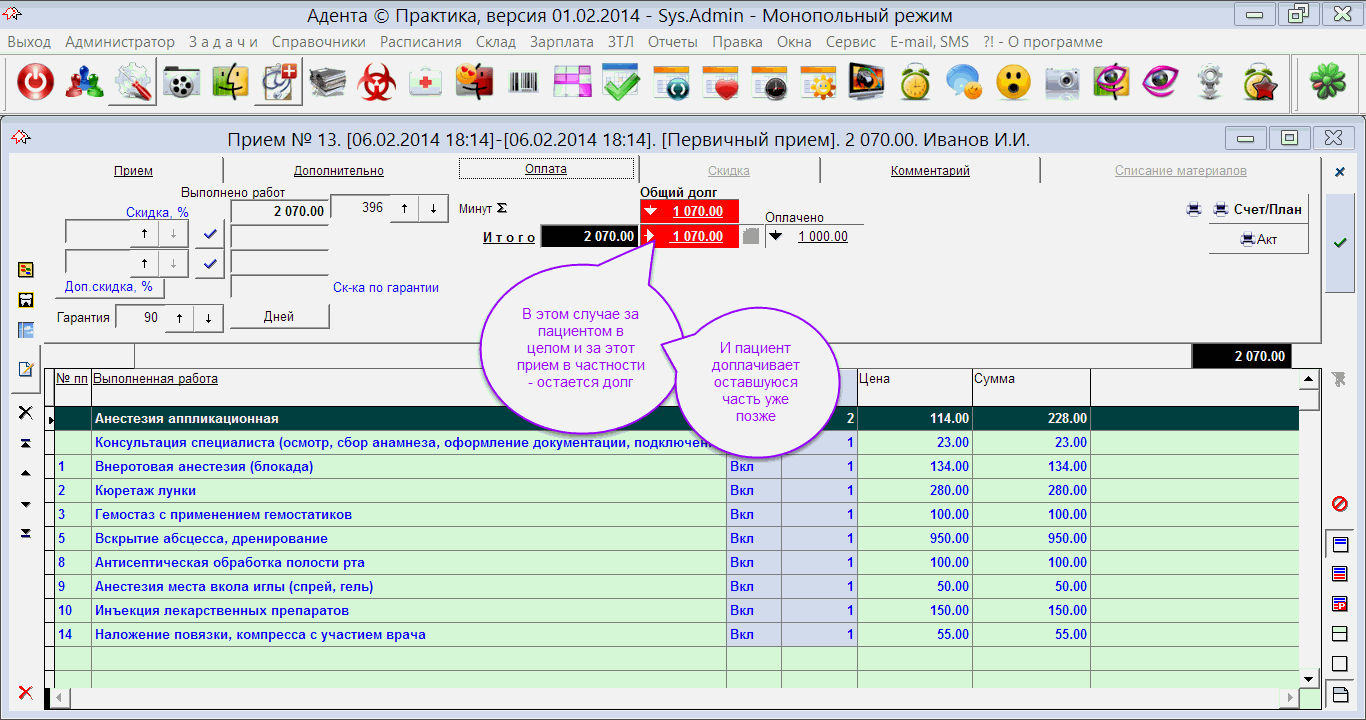This screenshot has height=720, width=1366.
Task: Toggle the checkmark beside Скидка % field
Action: pyautogui.click(x=209, y=234)
